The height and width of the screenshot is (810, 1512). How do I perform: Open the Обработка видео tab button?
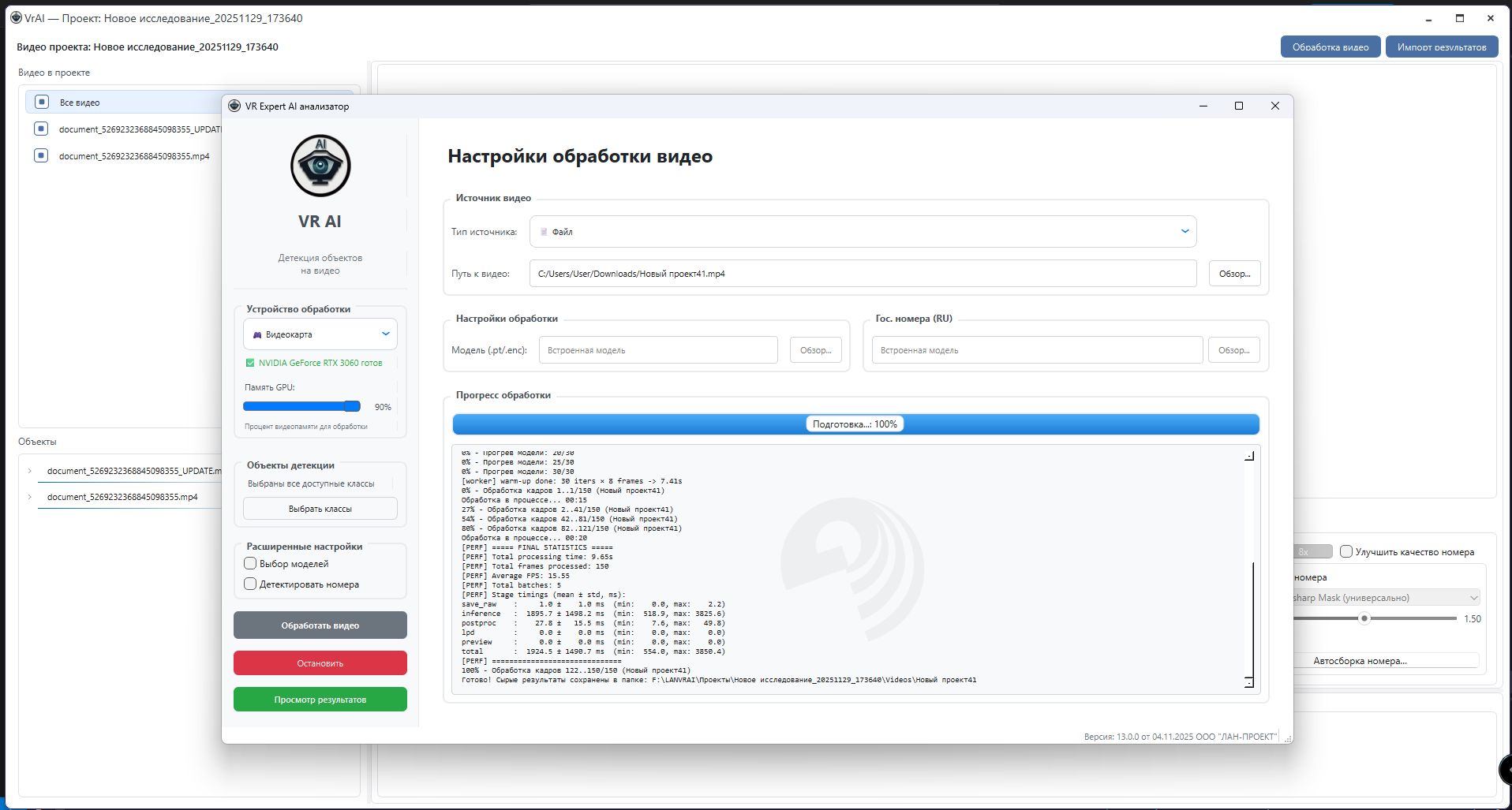[x=1330, y=47]
